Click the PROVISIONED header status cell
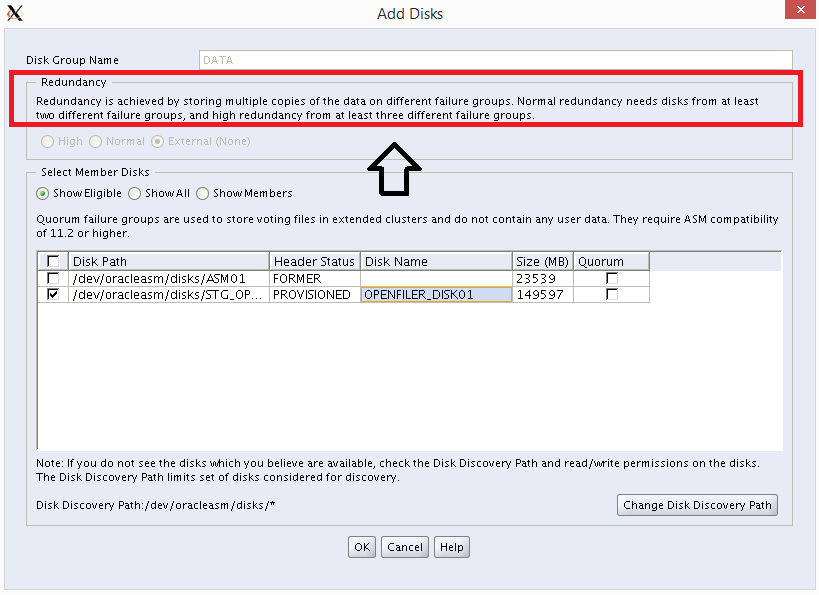Image resolution: width=819 pixels, height=595 pixels. tap(315, 295)
